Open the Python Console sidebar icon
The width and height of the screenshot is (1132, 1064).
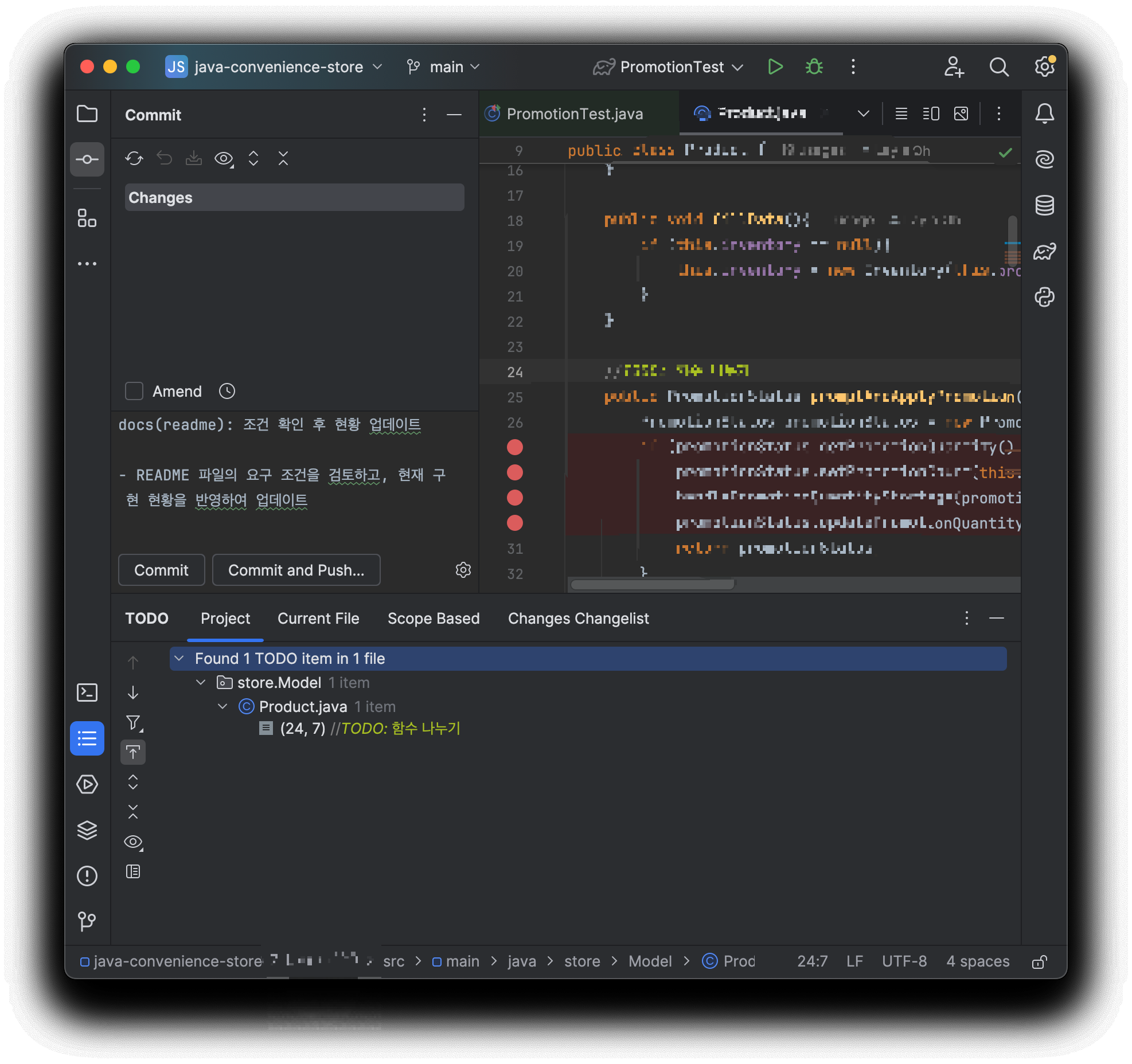(1044, 297)
